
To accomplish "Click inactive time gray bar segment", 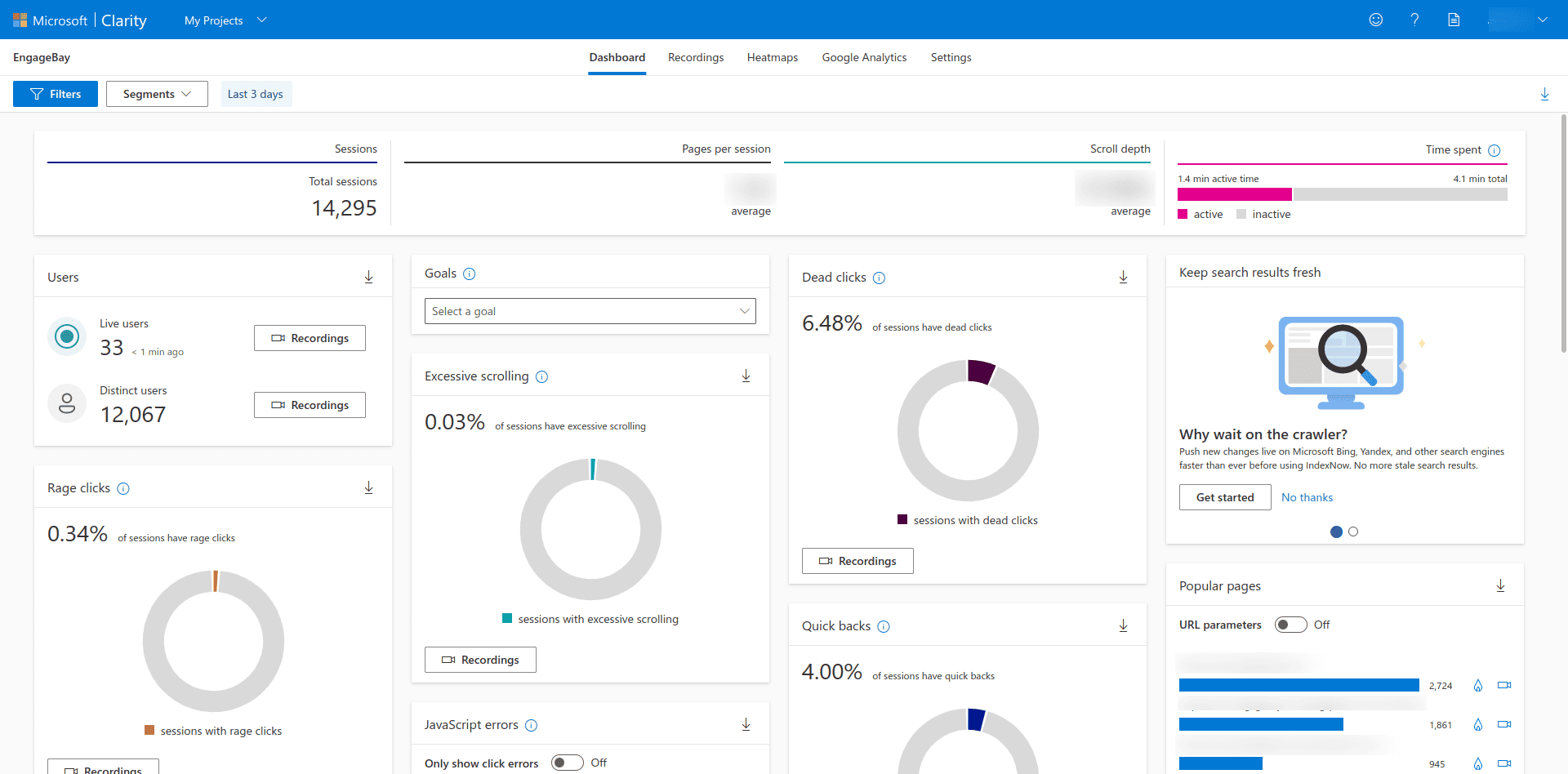I will pos(1400,194).
